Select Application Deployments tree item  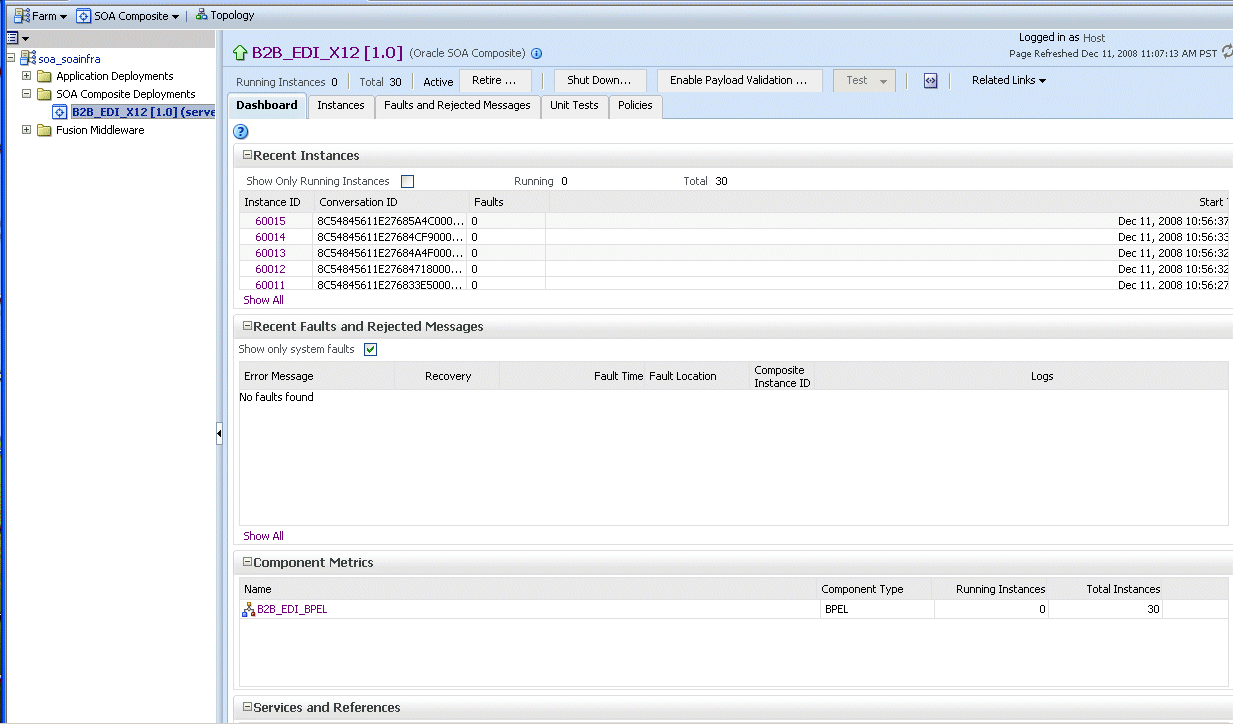114,76
